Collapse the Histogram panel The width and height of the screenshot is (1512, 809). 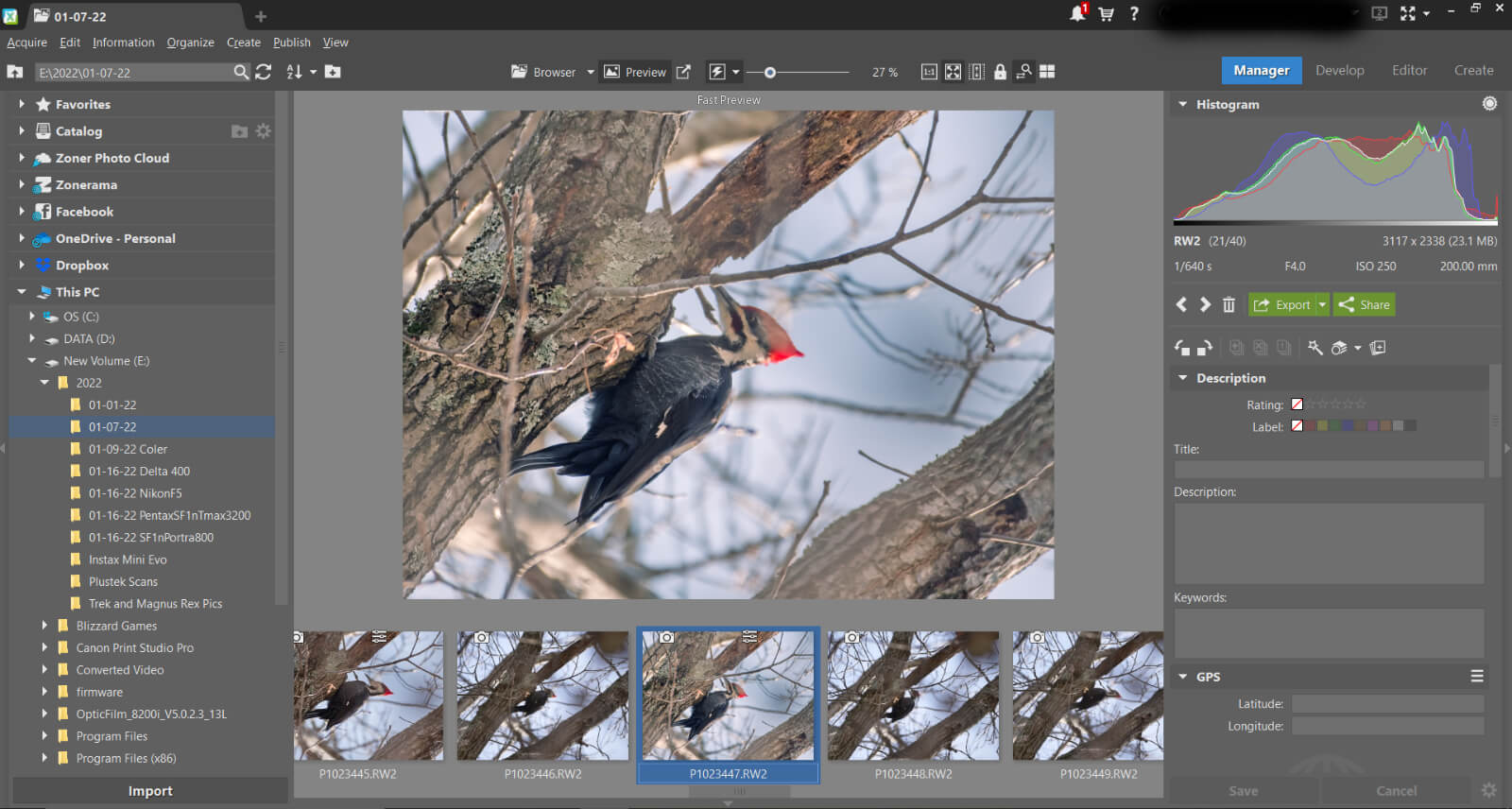click(x=1182, y=104)
